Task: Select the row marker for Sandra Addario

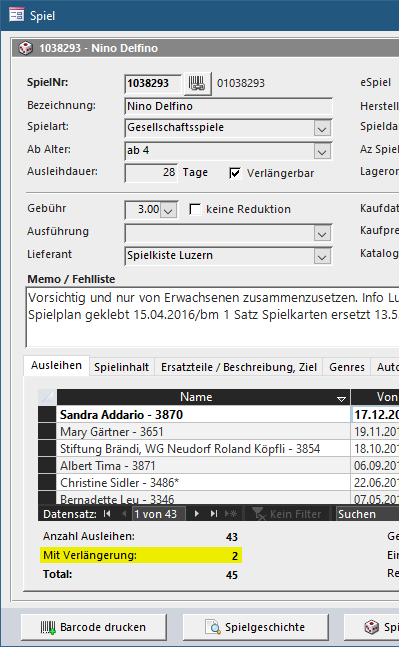Action: pyautogui.click(x=47, y=414)
